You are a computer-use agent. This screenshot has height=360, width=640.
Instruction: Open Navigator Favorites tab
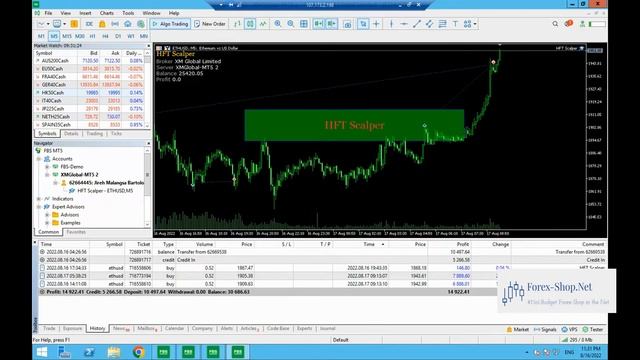[x=76, y=232]
